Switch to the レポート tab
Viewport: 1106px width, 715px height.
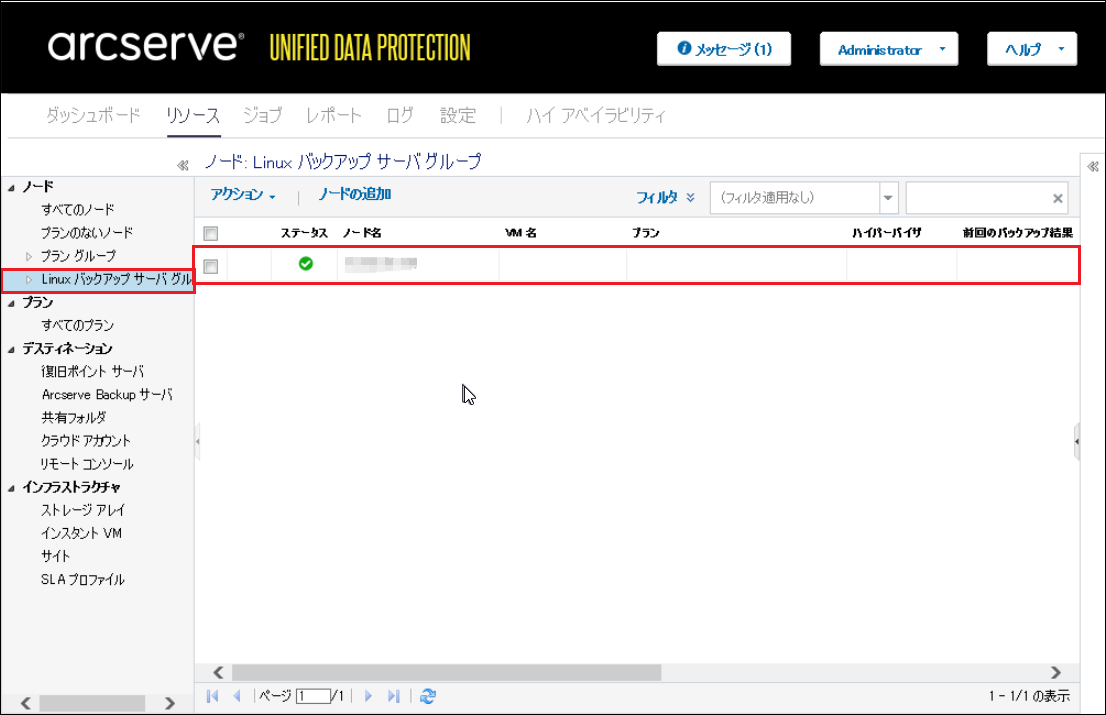334,115
